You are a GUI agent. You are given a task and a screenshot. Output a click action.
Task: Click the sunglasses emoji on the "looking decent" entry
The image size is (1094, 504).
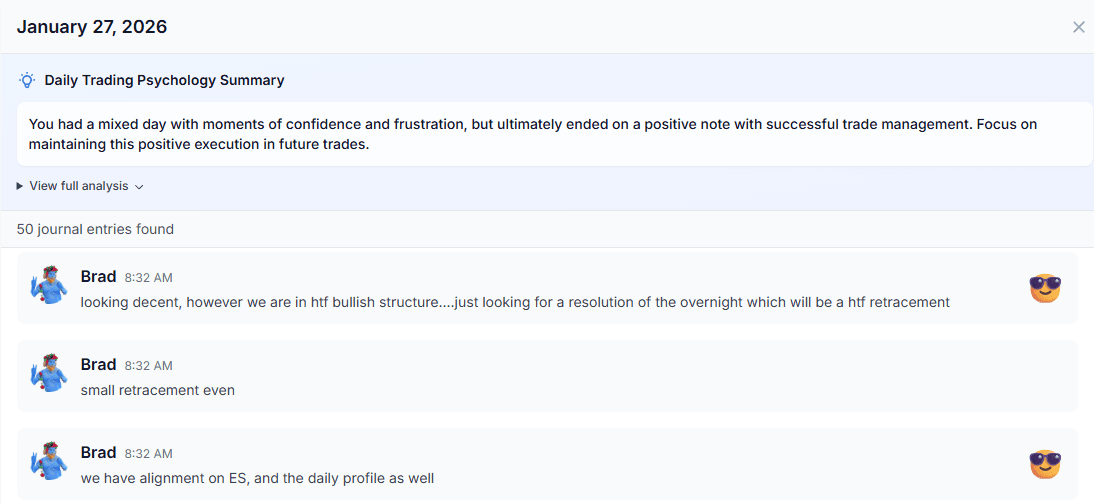pos(1044,288)
